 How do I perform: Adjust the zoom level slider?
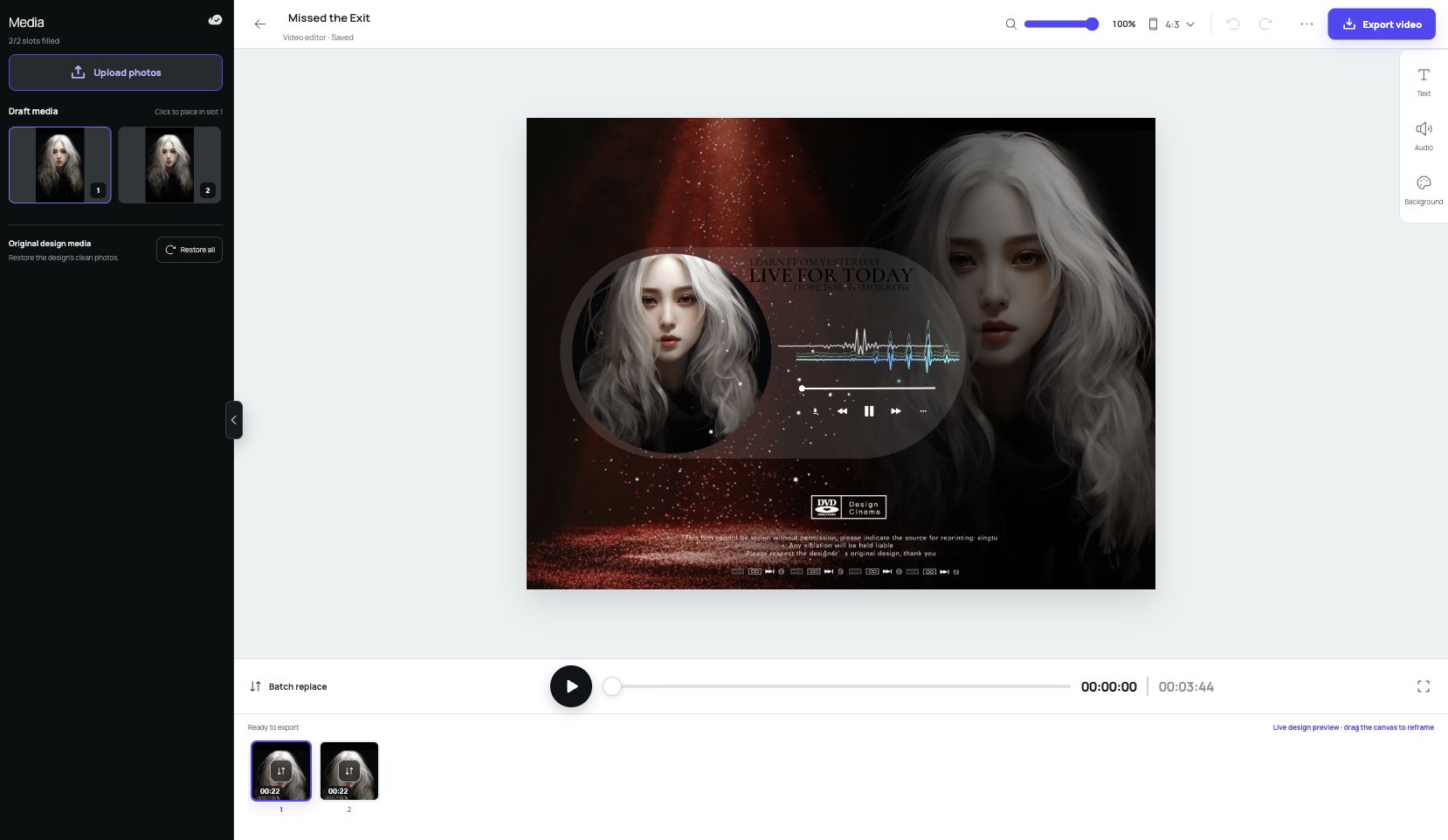tap(1061, 24)
